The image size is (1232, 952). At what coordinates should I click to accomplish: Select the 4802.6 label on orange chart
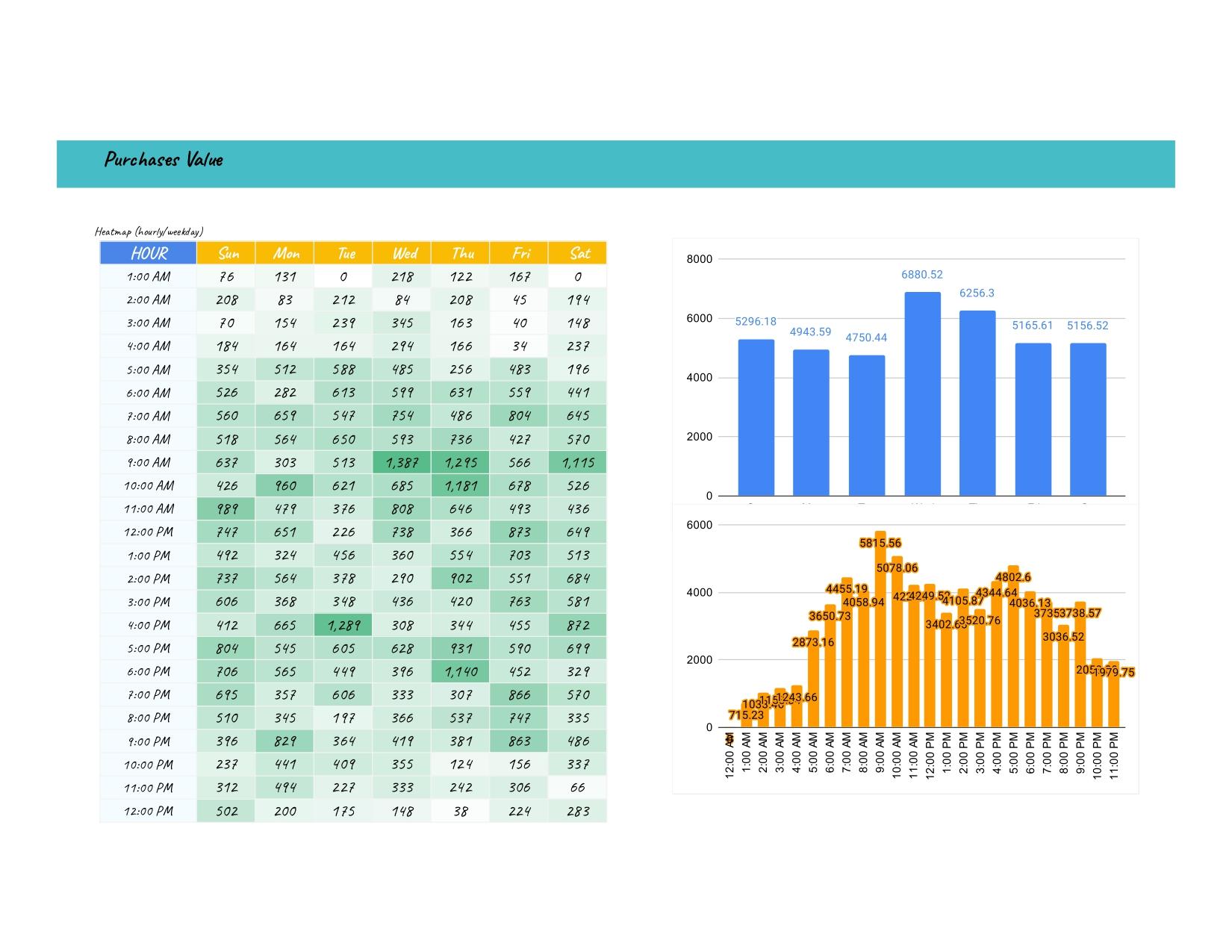click(x=1013, y=577)
